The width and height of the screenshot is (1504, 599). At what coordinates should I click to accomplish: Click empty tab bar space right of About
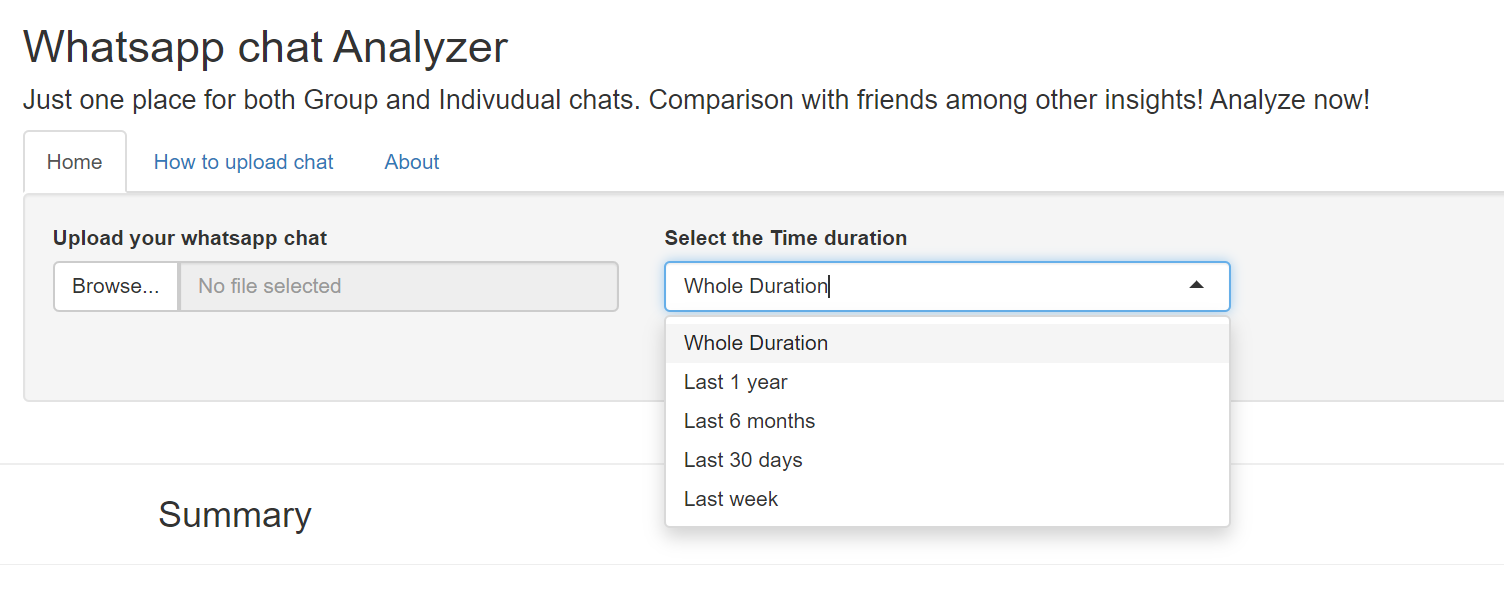pos(900,162)
